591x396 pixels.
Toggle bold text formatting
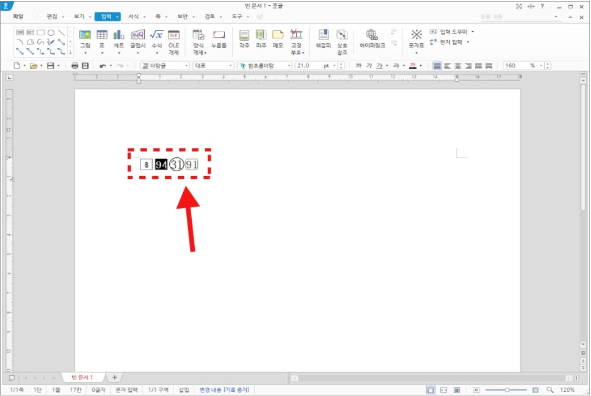click(358, 66)
